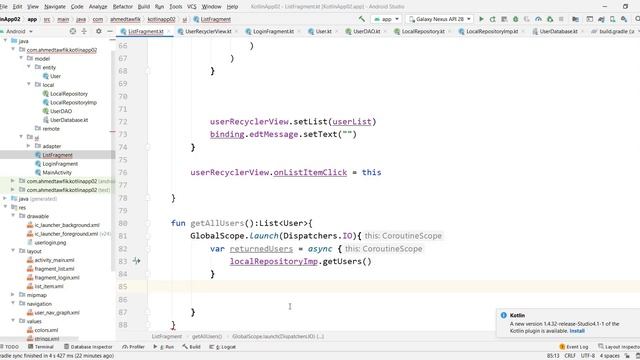Expand the mipmap folder

click(13, 295)
